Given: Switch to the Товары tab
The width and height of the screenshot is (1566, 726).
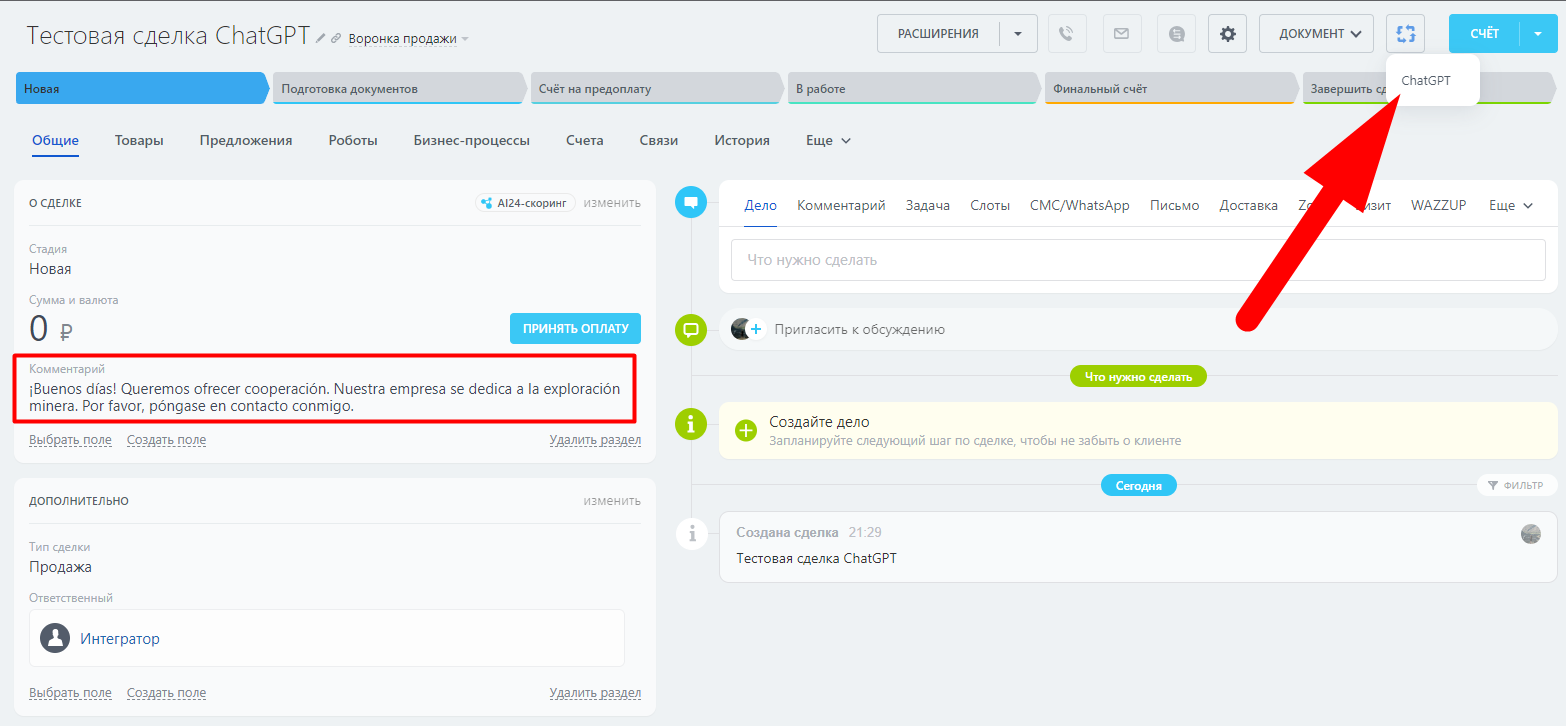Looking at the screenshot, I should tap(139, 141).
